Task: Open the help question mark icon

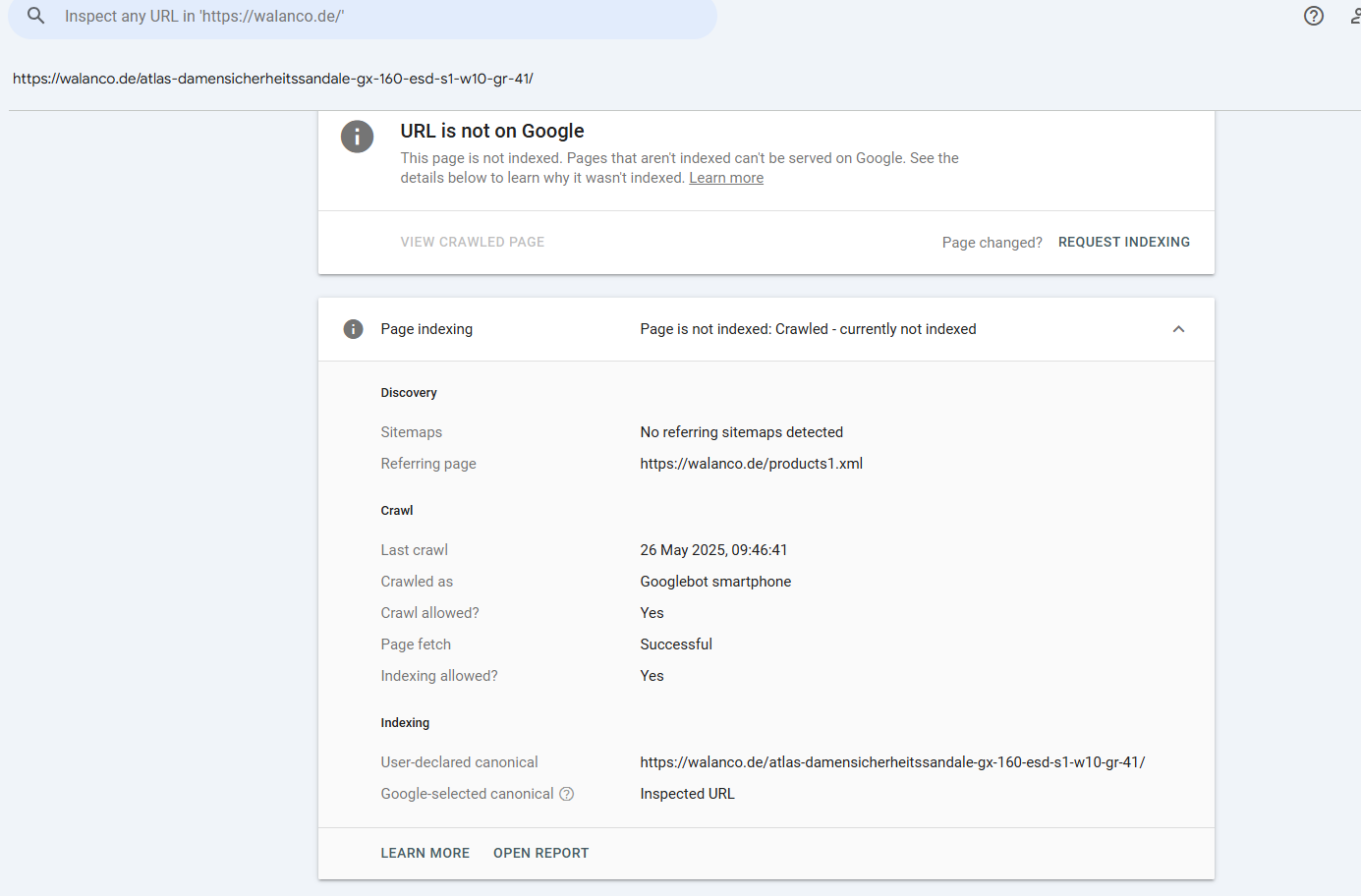Action: click(x=1314, y=16)
